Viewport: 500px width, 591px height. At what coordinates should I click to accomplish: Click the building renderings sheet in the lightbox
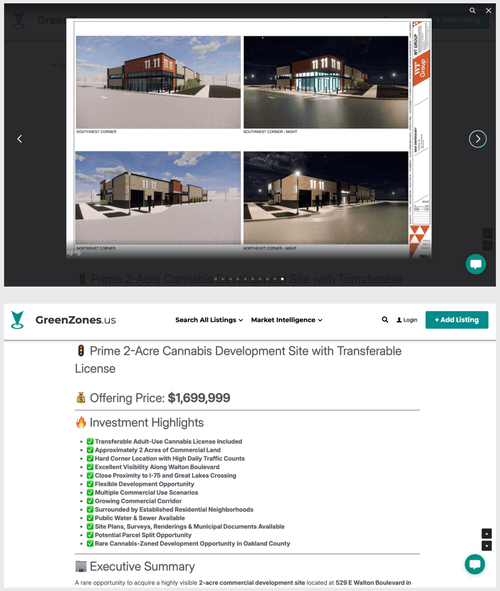click(249, 138)
